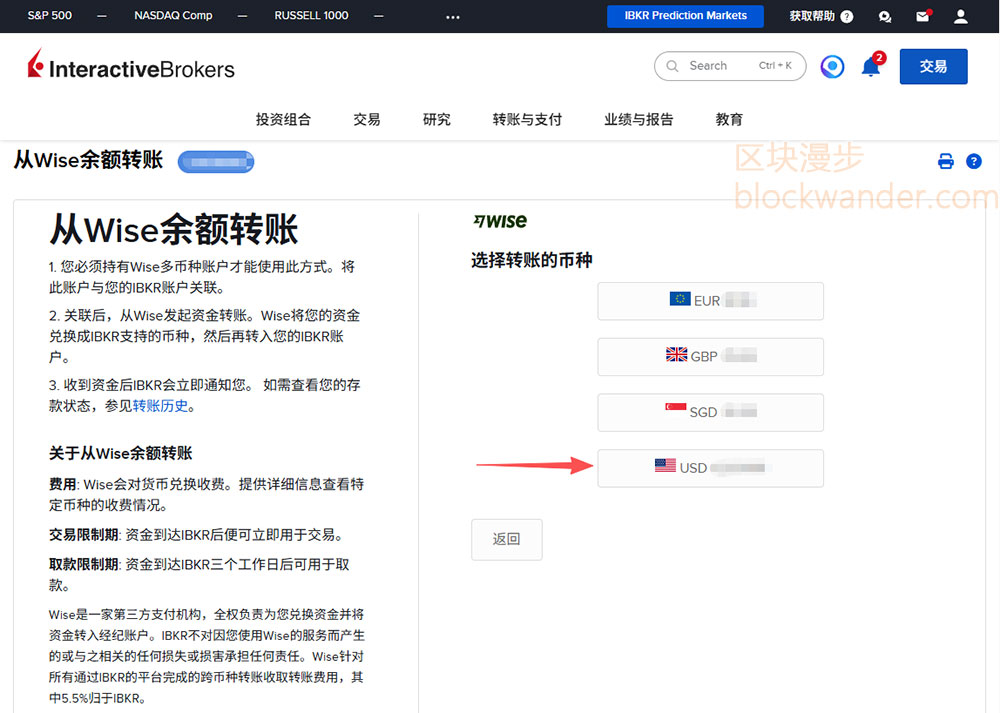The width and height of the screenshot is (1000, 713).
Task: Focus the Search input field
Action: [730, 66]
